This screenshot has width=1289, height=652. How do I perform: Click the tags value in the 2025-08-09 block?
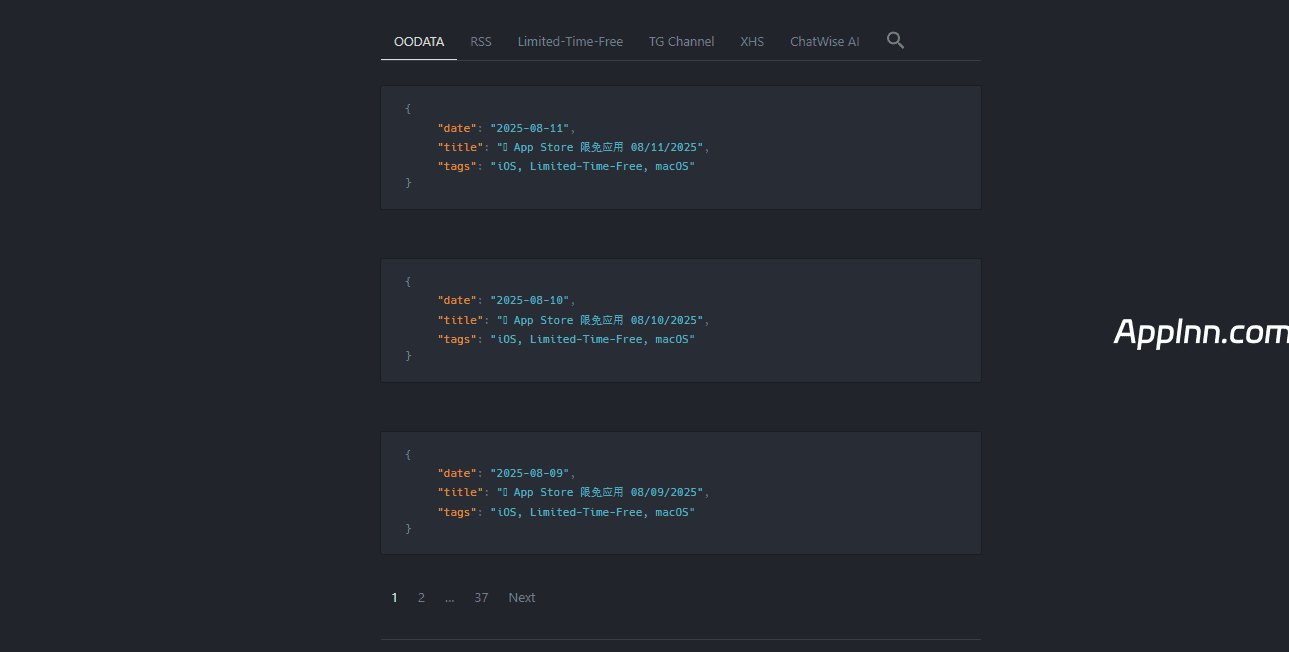592,512
